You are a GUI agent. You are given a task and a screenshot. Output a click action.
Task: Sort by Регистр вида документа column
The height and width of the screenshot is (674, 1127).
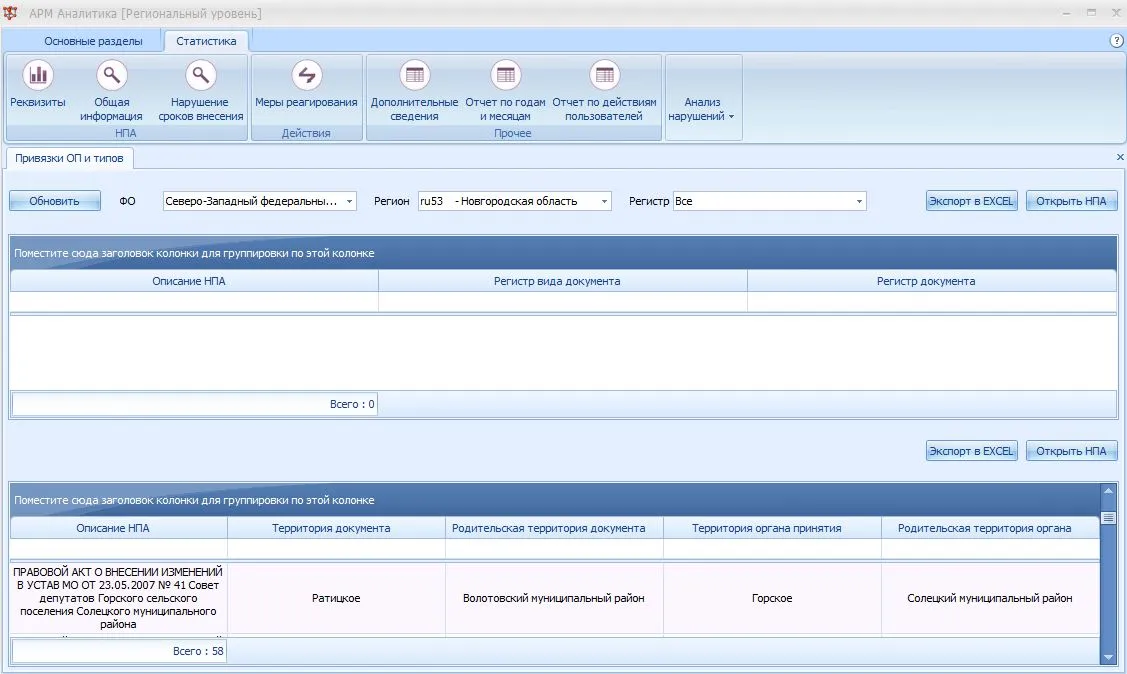[563, 281]
